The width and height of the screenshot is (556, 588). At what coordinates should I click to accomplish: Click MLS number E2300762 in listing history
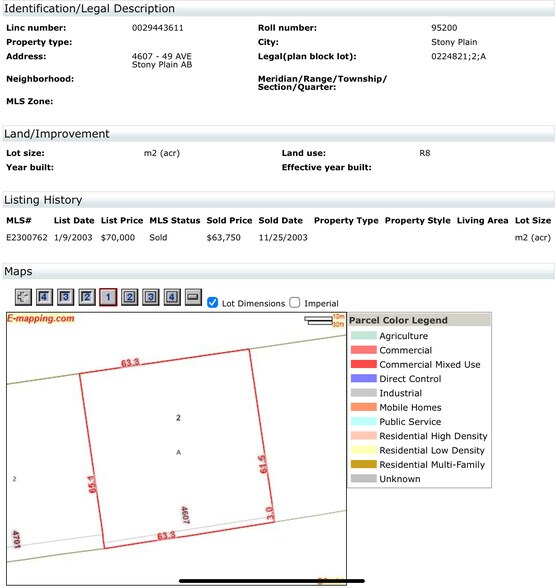pyautogui.click(x=27, y=237)
